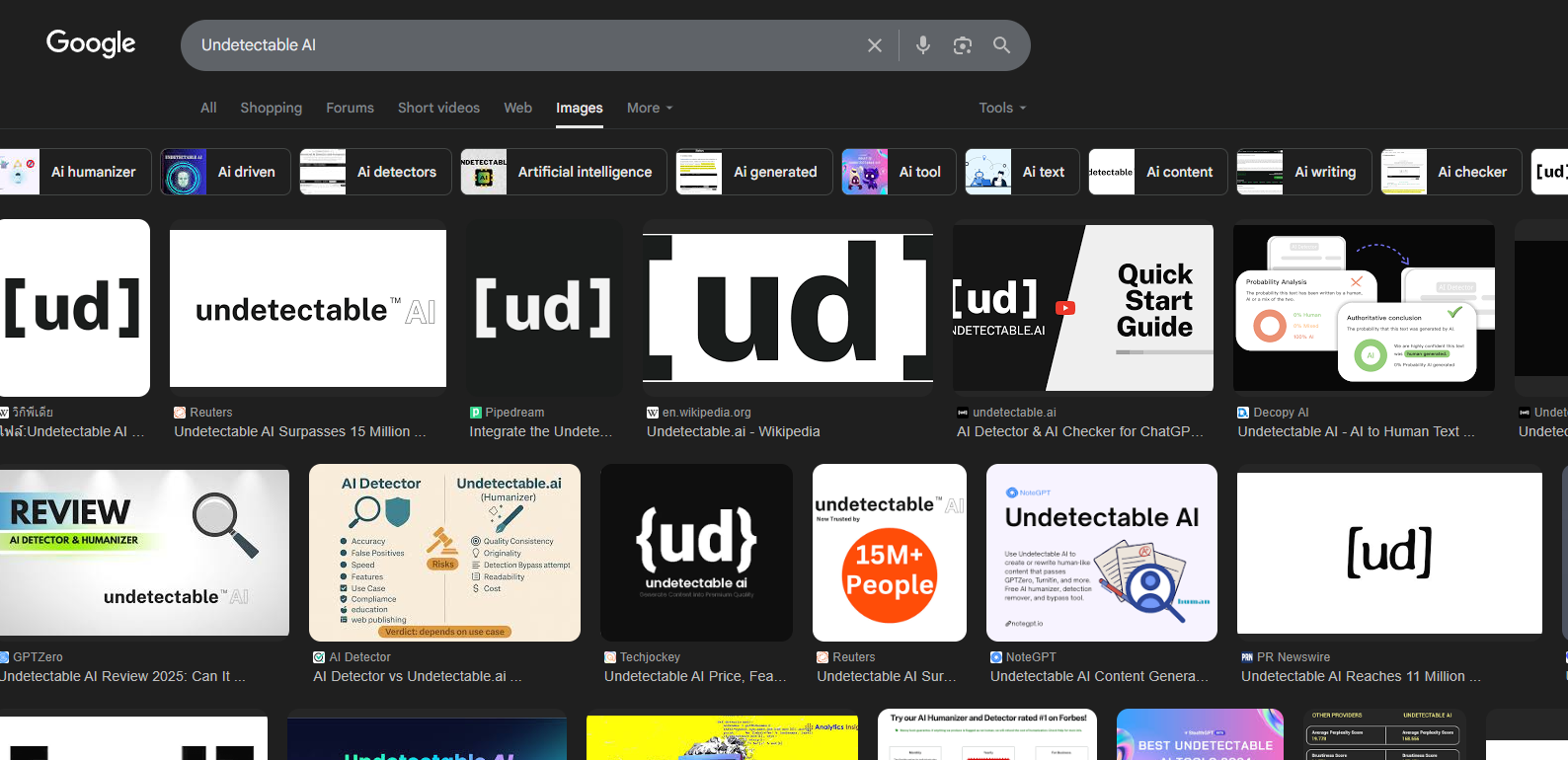Click the magnifier search icon
1568x760 pixels.
[x=1001, y=45]
